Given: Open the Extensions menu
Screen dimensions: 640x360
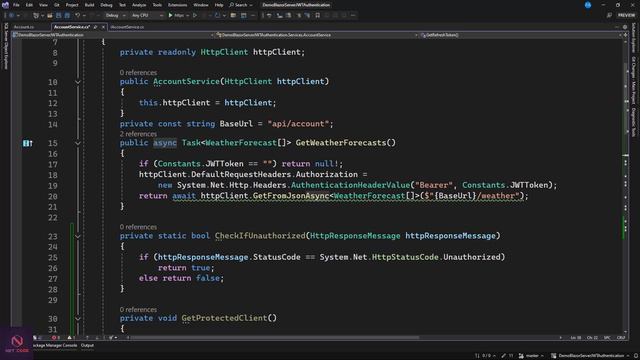Looking at the screenshot, I should [178, 5].
